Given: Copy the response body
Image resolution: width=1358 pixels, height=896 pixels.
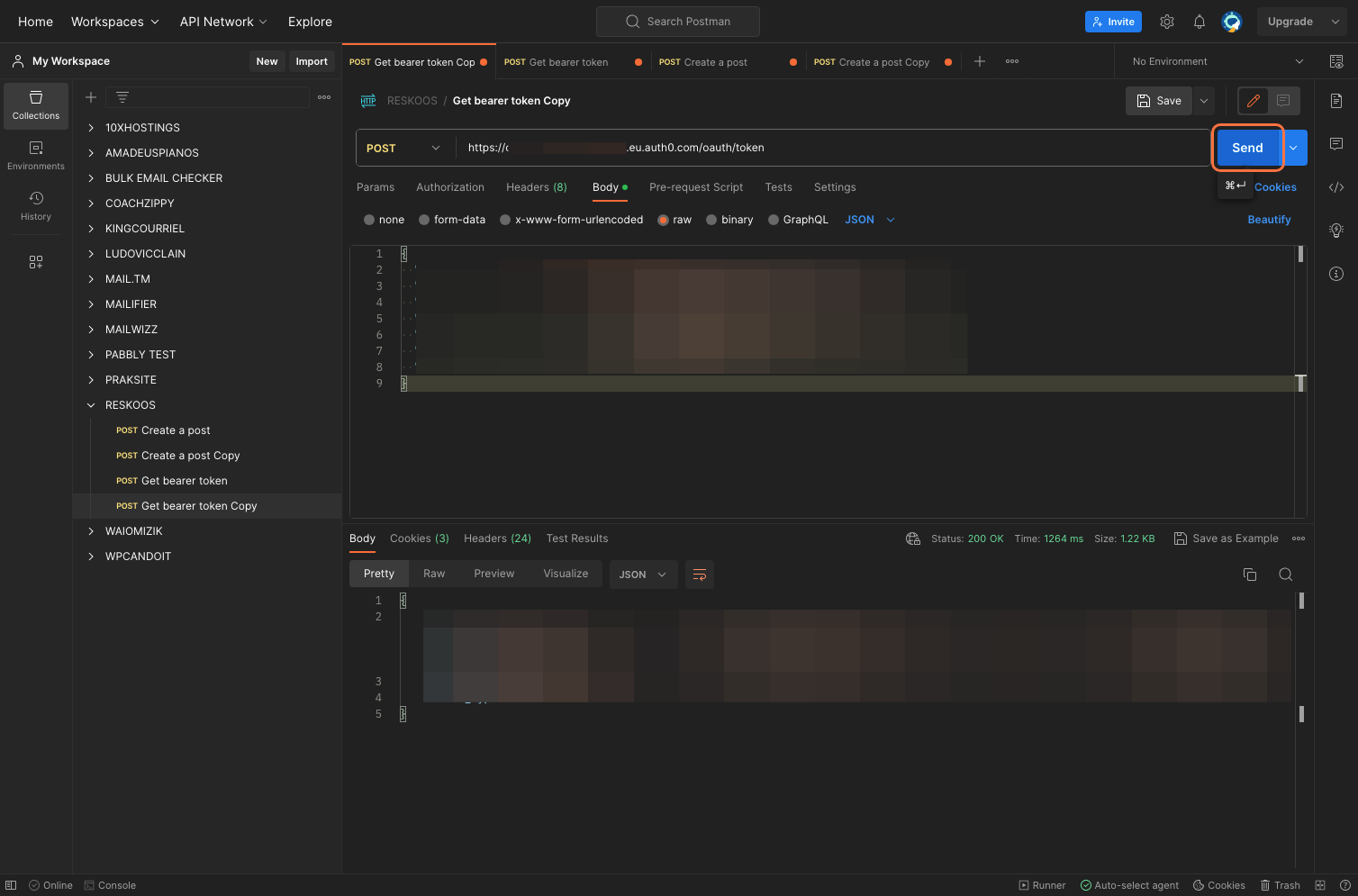Looking at the screenshot, I should point(1250,575).
